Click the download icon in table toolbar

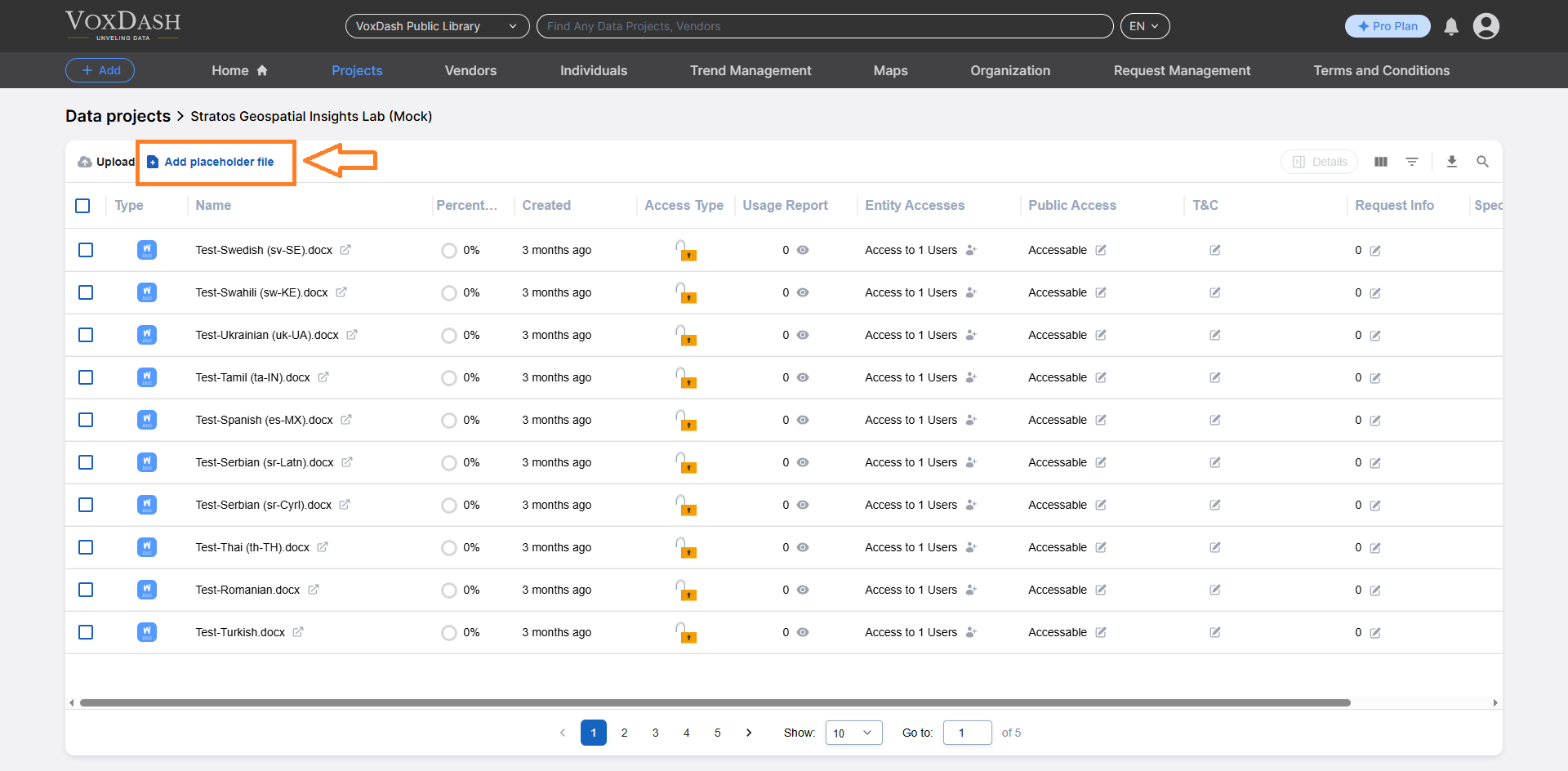(1451, 162)
